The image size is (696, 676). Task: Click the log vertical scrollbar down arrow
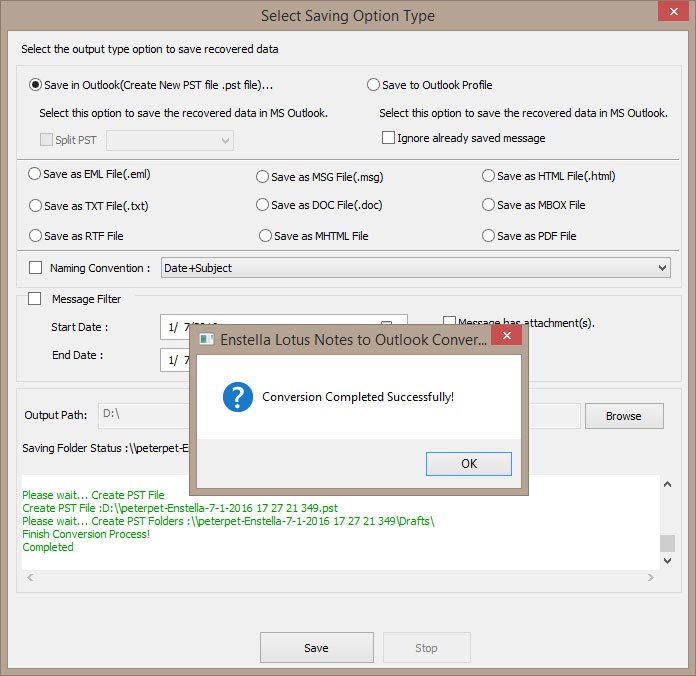[x=667, y=562]
